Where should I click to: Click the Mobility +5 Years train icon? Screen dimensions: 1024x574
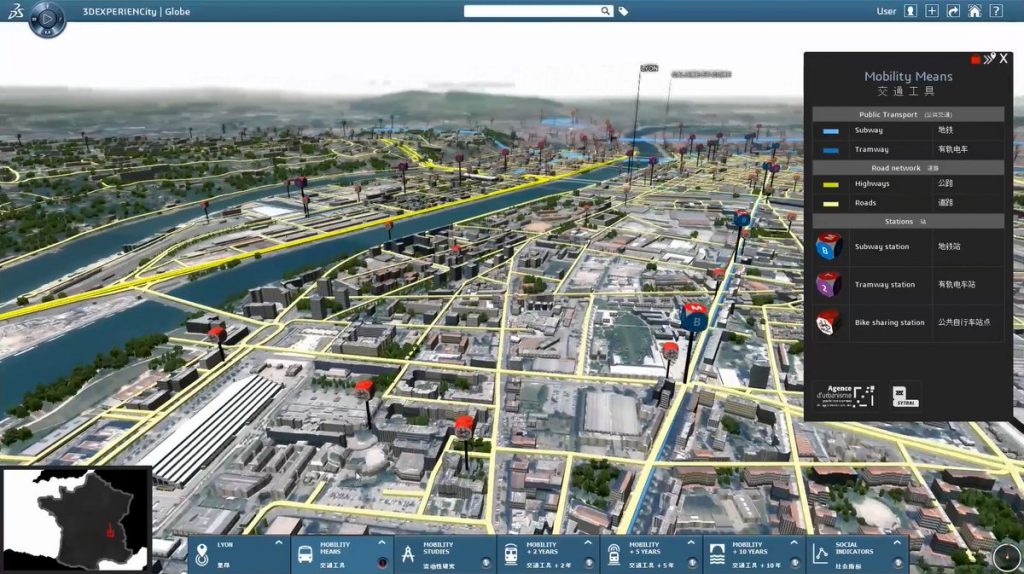click(614, 554)
